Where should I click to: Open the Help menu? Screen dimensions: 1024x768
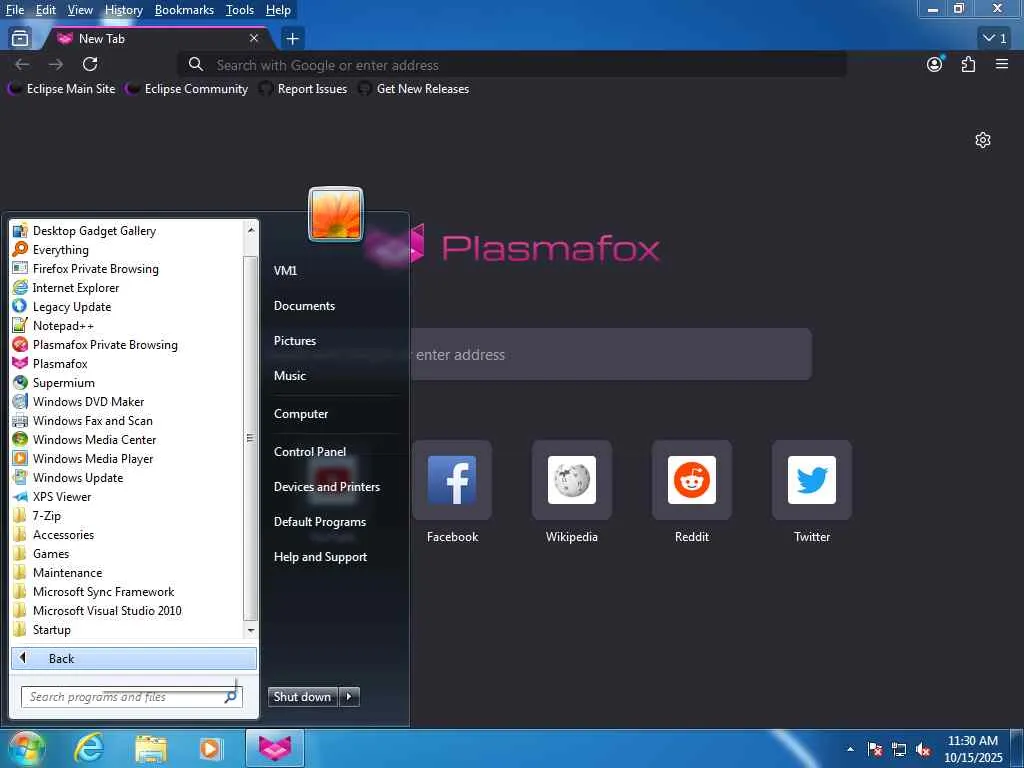click(x=278, y=10)
